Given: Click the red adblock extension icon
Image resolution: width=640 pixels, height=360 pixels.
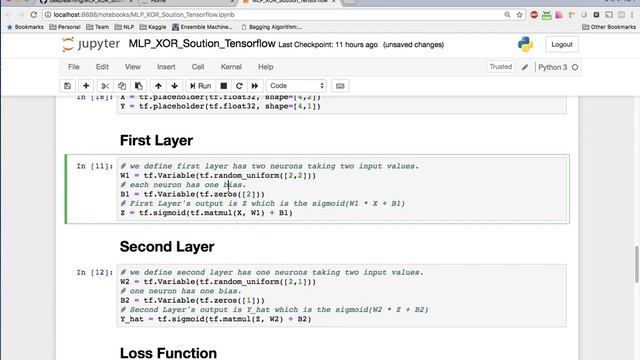Looking at the screenshot, I should click(534, 15).
